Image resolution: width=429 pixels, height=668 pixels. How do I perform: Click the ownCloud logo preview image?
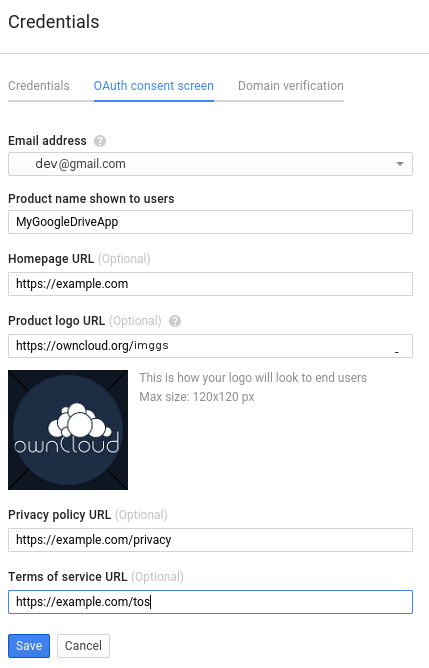click(x=68, y=430)
